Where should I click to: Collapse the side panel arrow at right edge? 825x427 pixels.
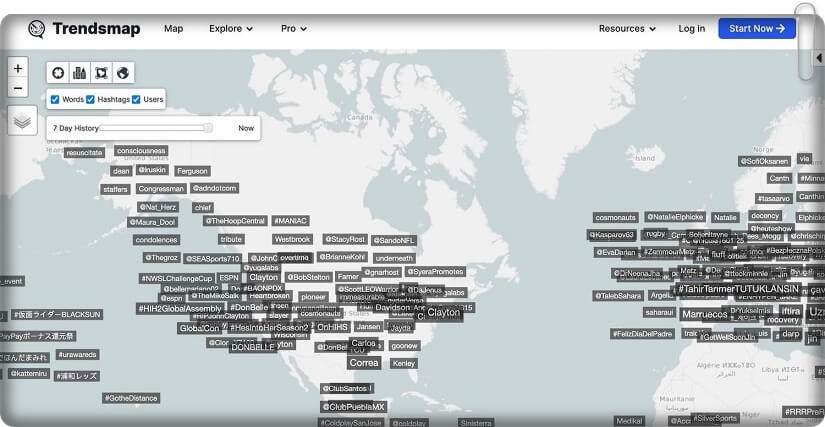click(819, 57)
